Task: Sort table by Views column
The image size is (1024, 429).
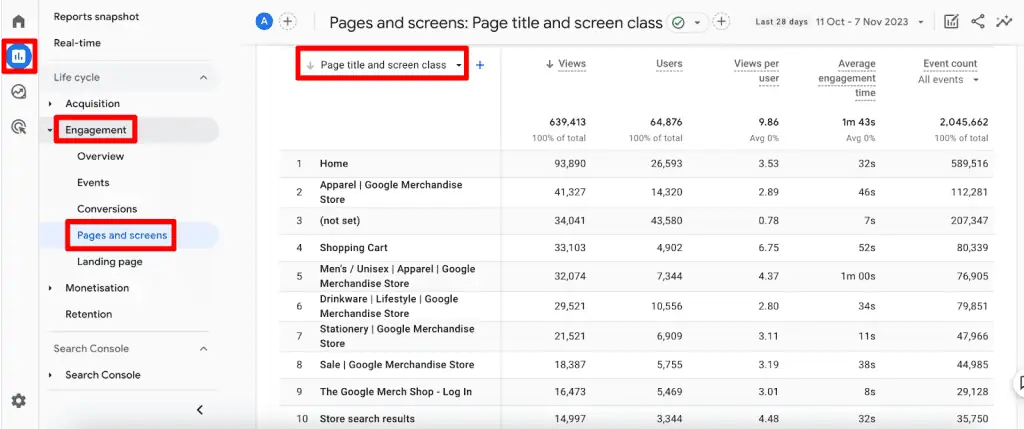Action: [x=572, y=63]
